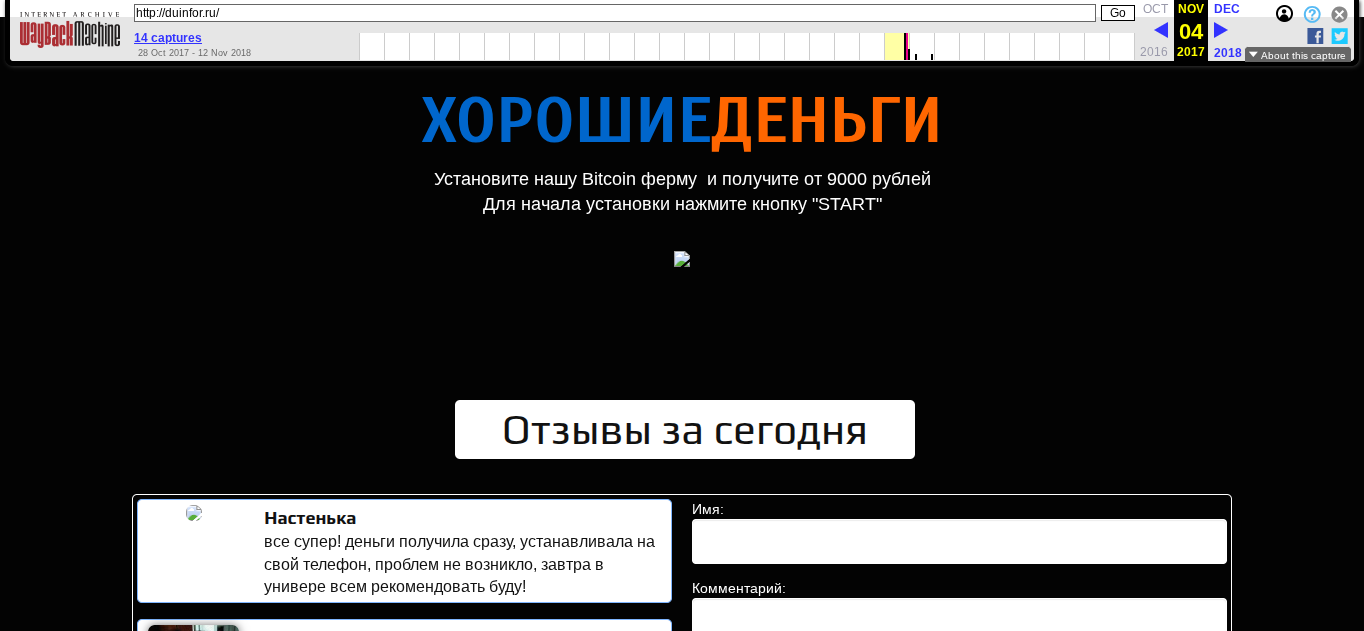Viewport: 1364px width, 631px height.
Task: Click Настенька's review text
Action: 460,564
